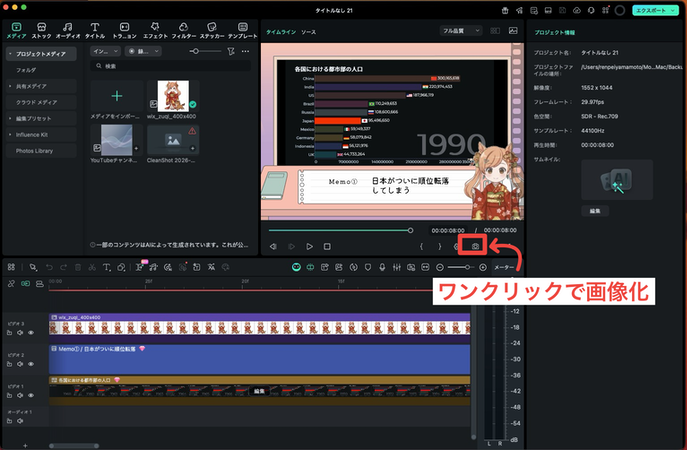This screenshot has width=687, height=450.
Task: Click メディアをインポート plus tile
Action: 117,96
